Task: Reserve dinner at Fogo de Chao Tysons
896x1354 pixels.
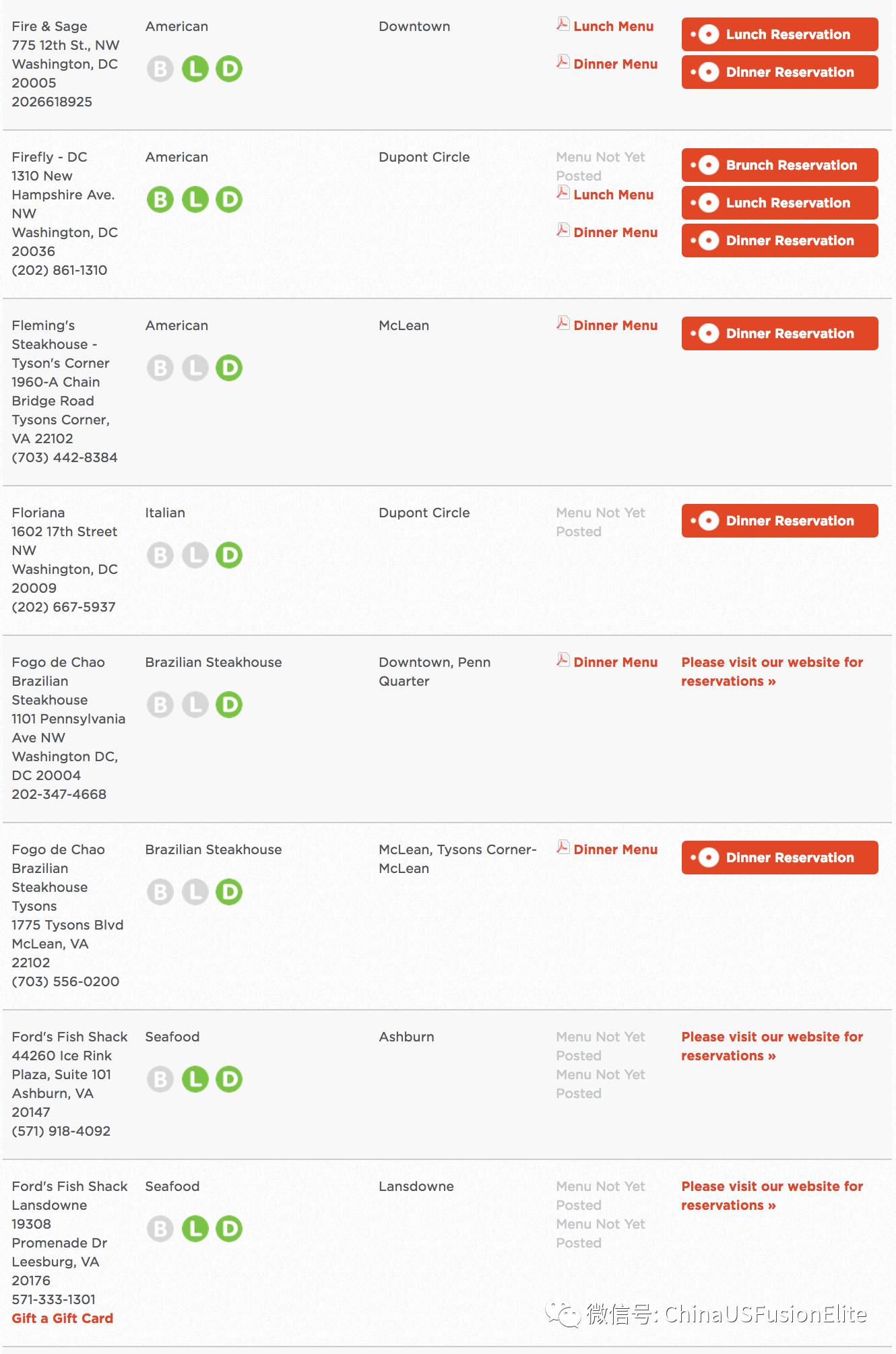Action: [779, 858]
